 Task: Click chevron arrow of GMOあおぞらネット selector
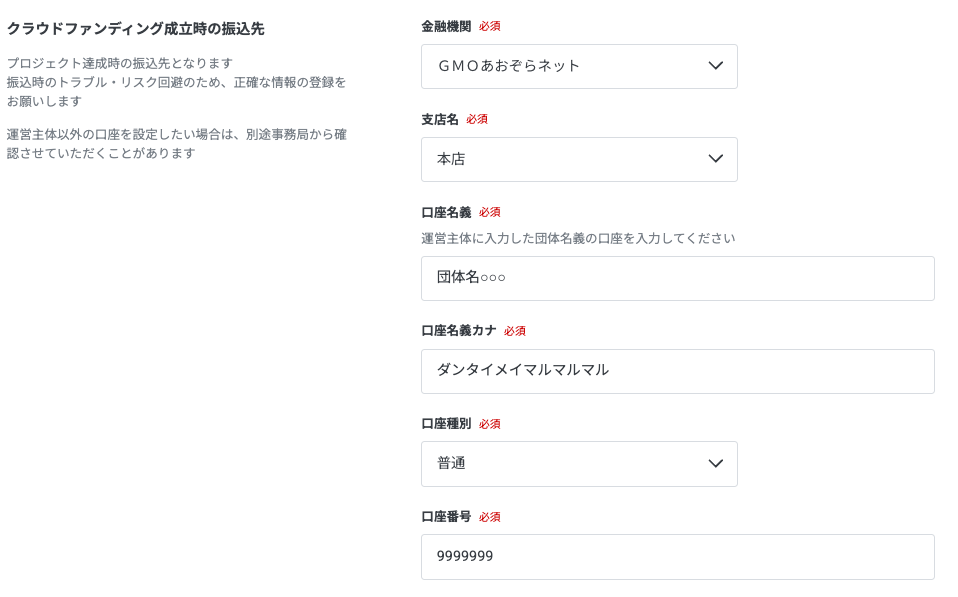pos(715,66)
